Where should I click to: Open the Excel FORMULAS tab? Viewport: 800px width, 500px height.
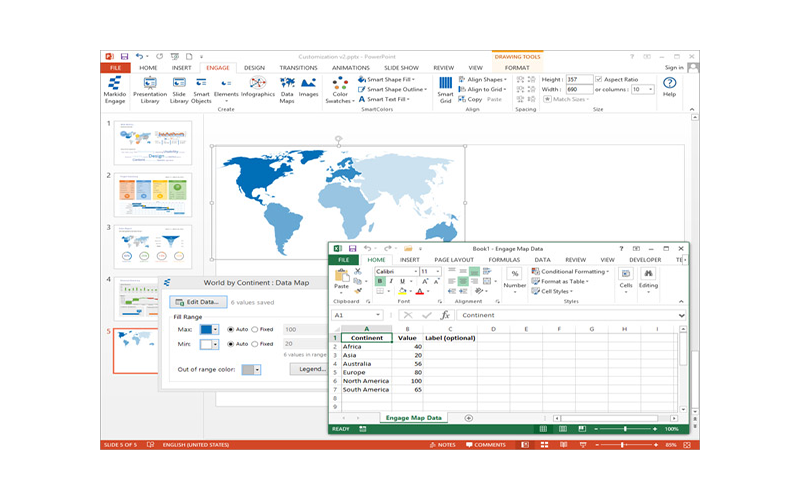pos(504,260)
